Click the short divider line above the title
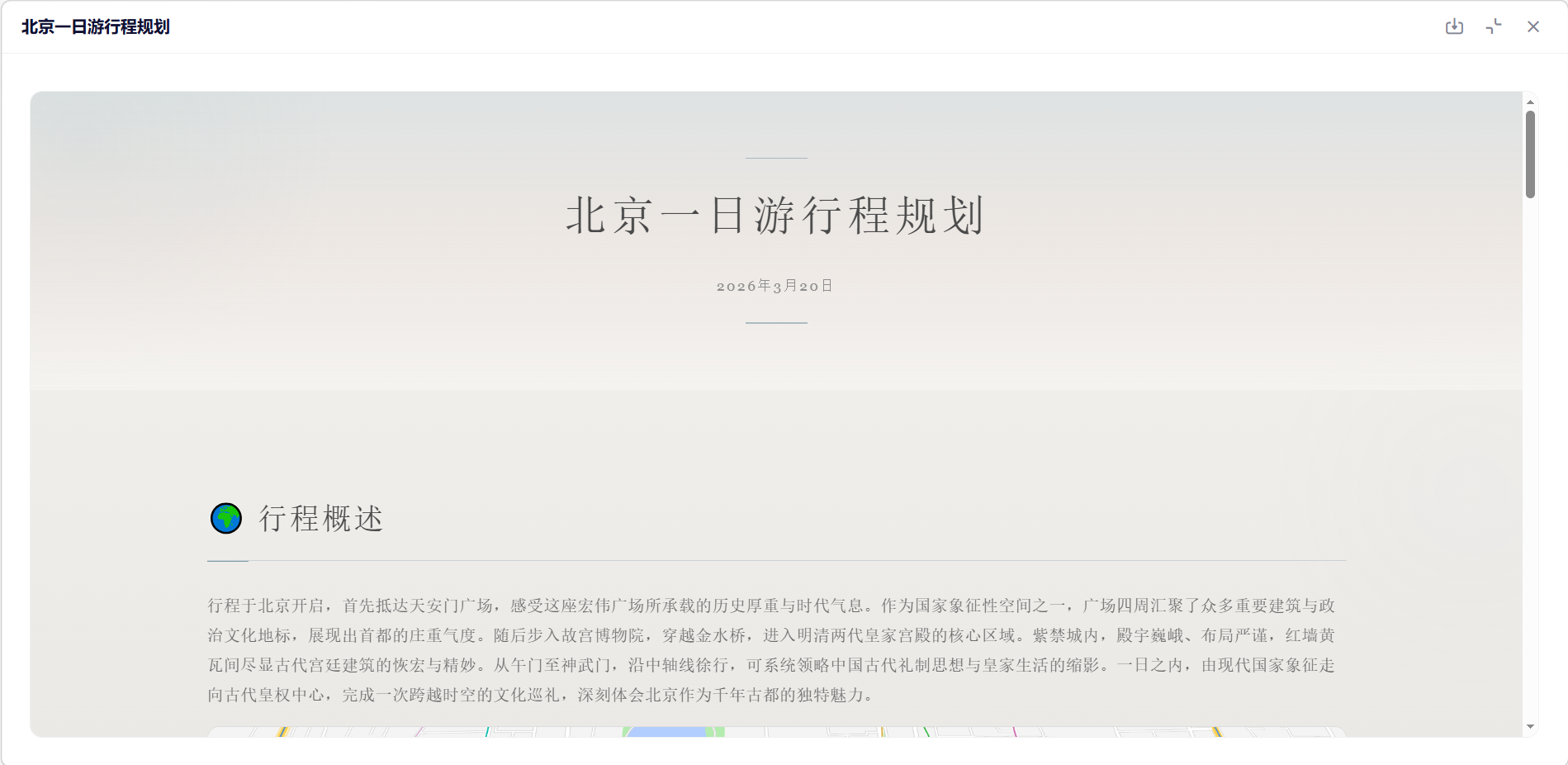The width and height of the screenshot is (1568, 765). pos(776,158)
